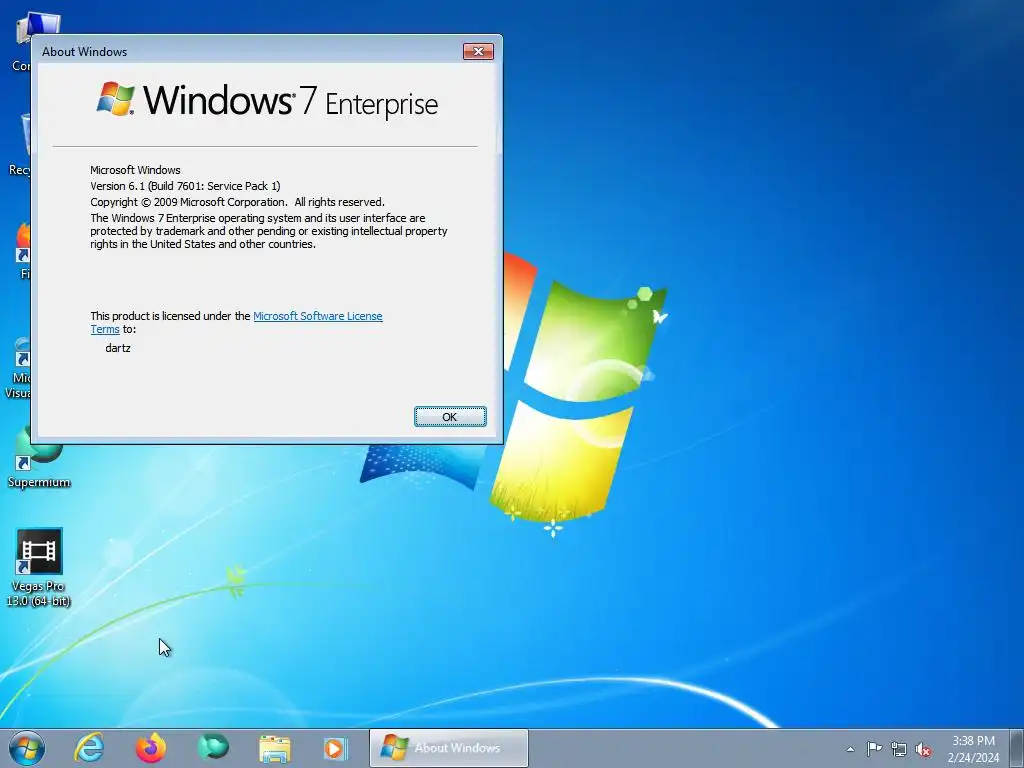Click the About Windows title bar text
1024x768 pixels.
[84, 52]
